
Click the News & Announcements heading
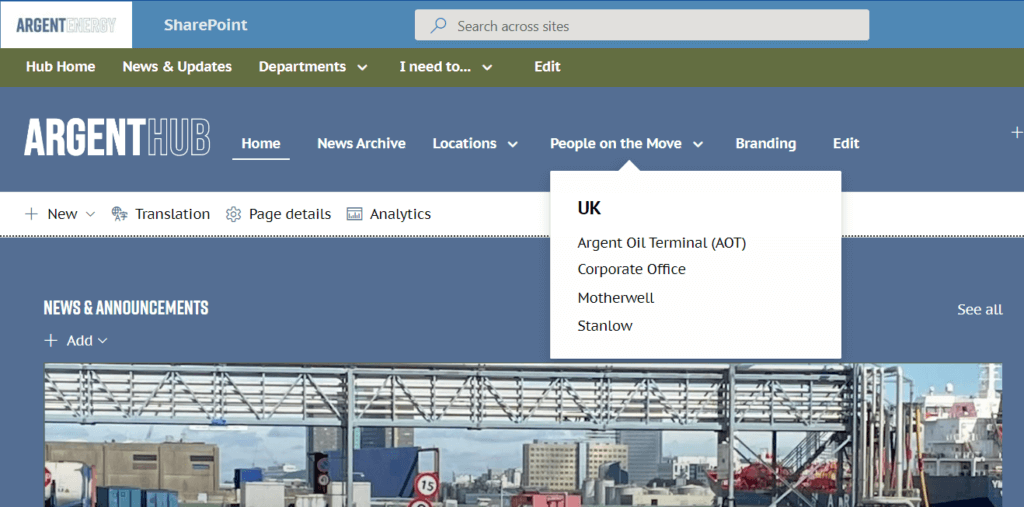pos(126,308)
